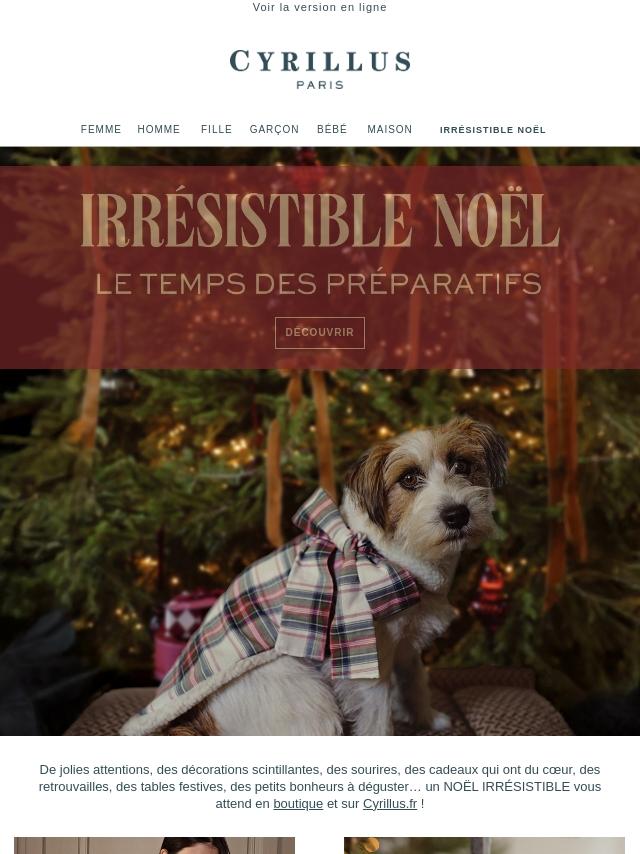The image size is (640, 854).
Task: Click the Cyrillus Paris logo
Action: pos(320,69)
